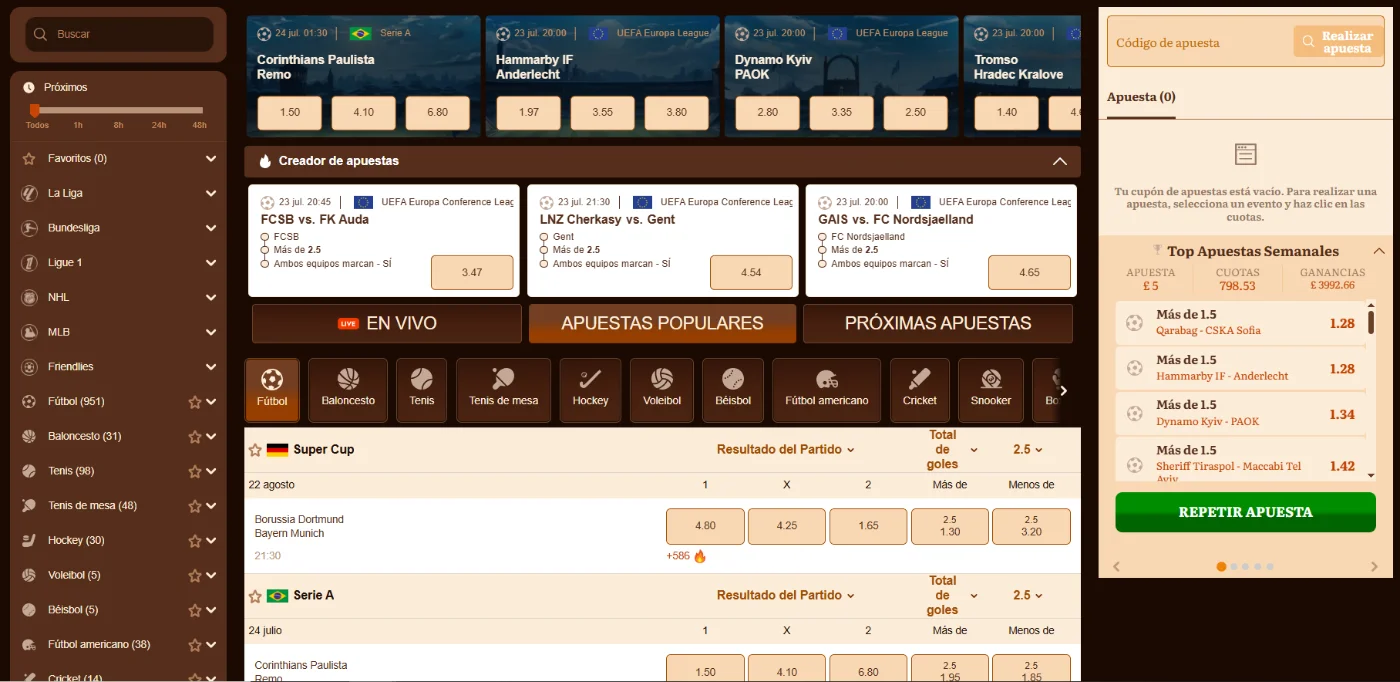Screen dimensions: 1400x682
Task: Favorite the Serie A league star
Action: (255, 596)
